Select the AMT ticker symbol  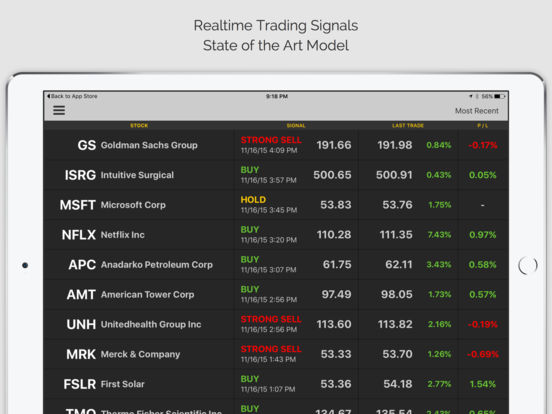pyautogui.click(x=81, y=295)
